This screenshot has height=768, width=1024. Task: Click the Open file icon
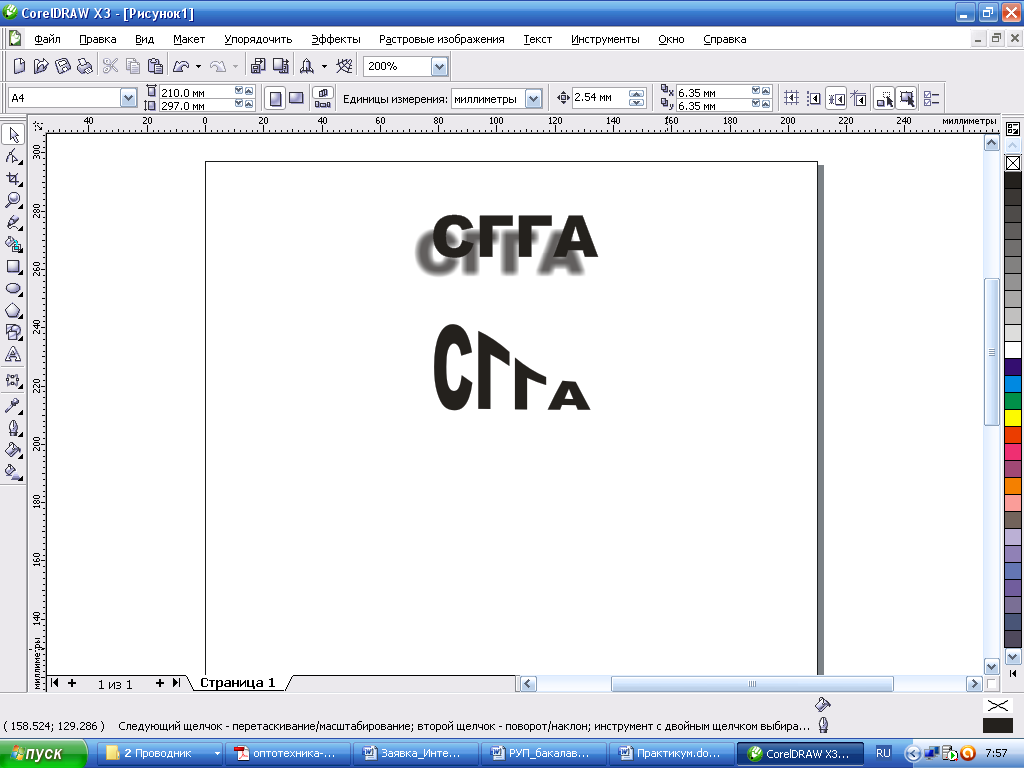coord(40,66)
